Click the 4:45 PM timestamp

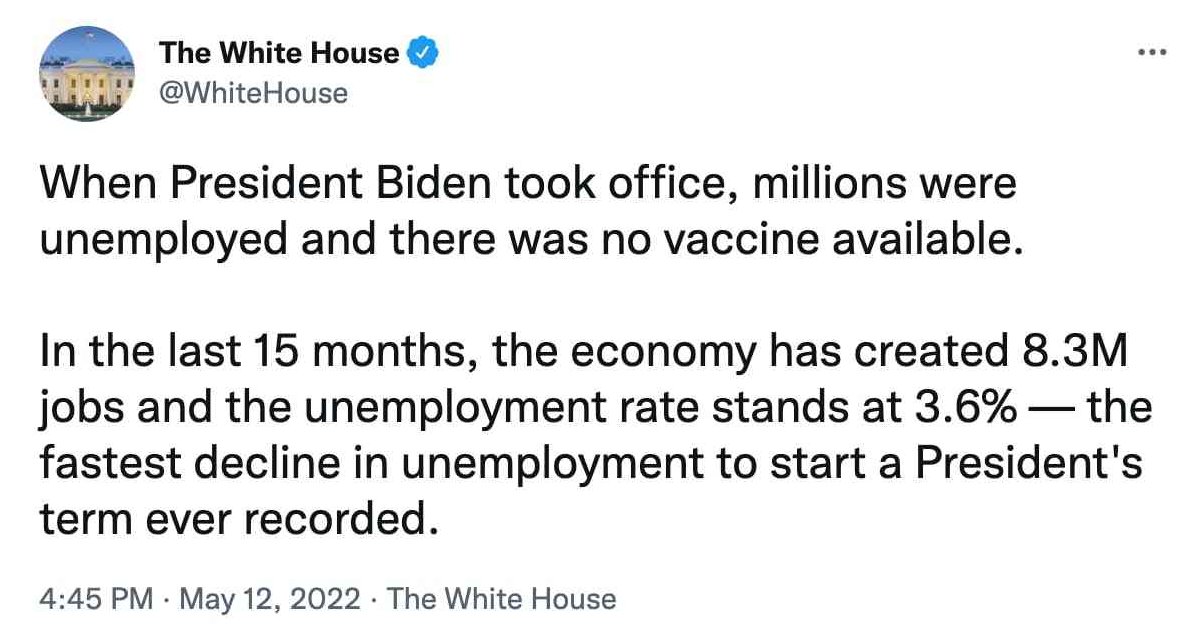point(96,599)
